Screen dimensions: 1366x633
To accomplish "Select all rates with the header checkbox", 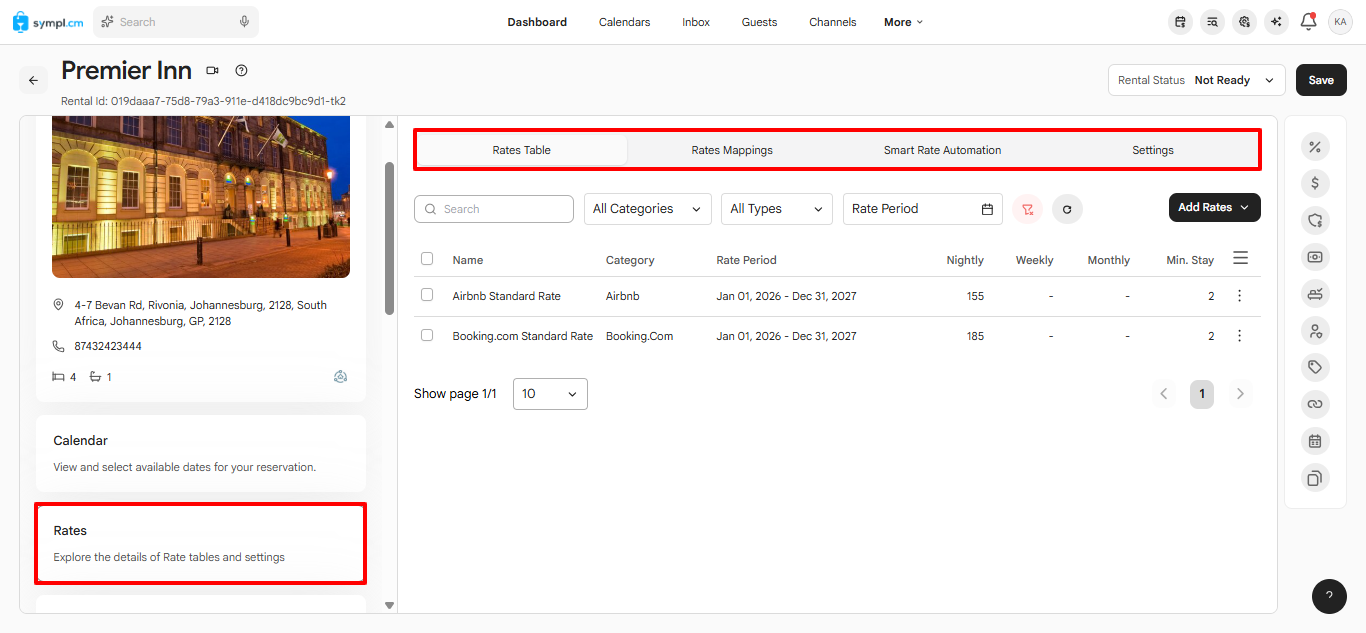I will (x=427, y=259).
